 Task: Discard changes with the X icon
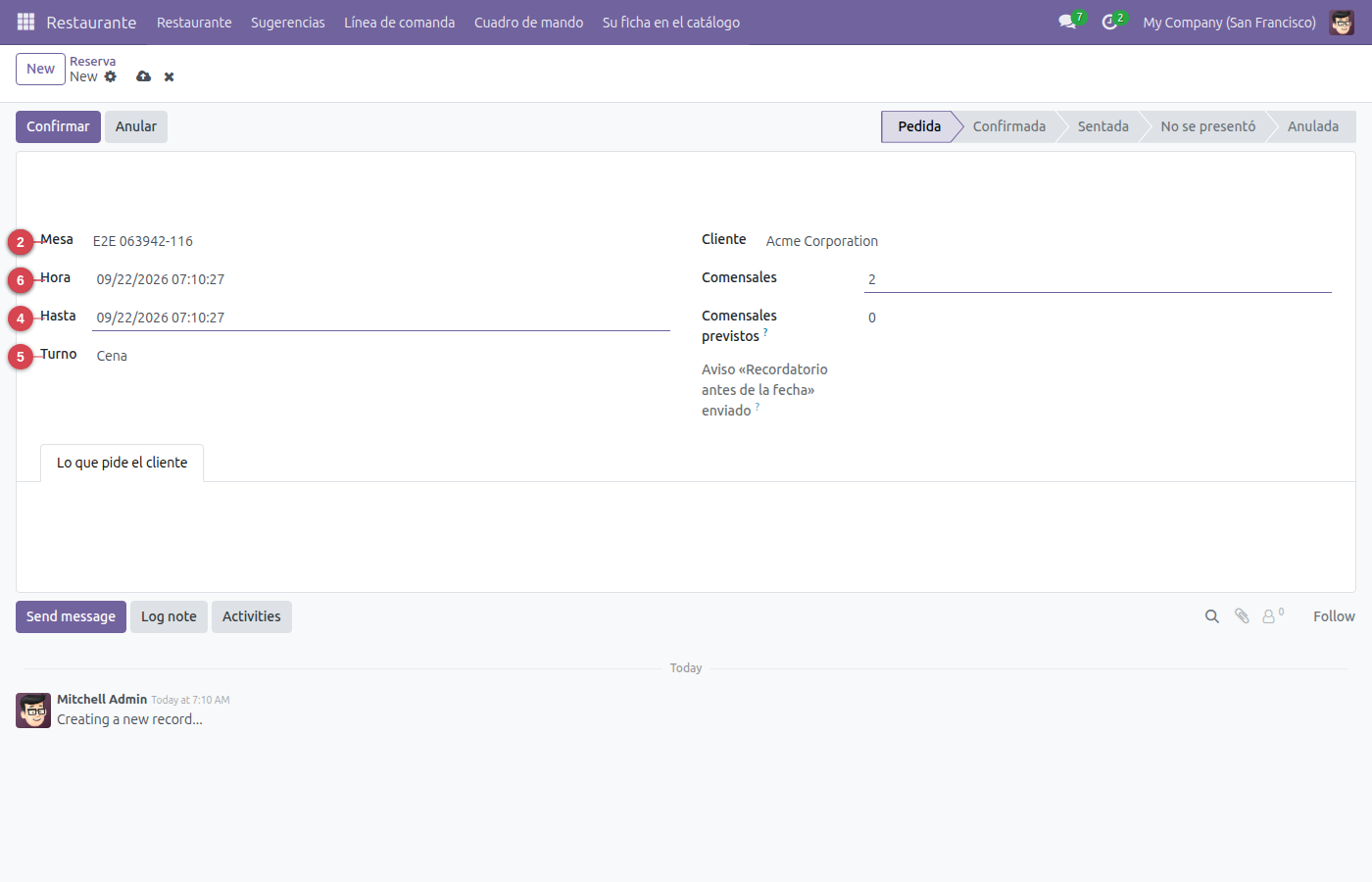tap(170, 76)
